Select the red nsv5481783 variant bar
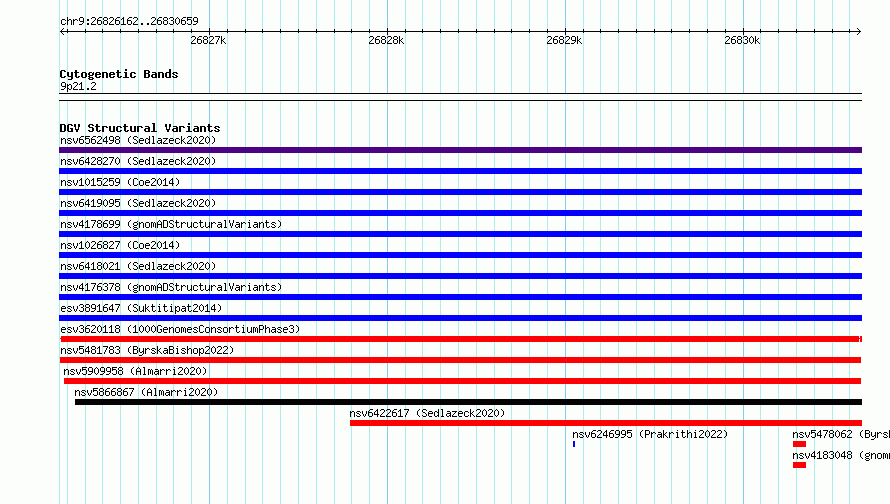This screenshot has width=890, height=504. point(460,360)
